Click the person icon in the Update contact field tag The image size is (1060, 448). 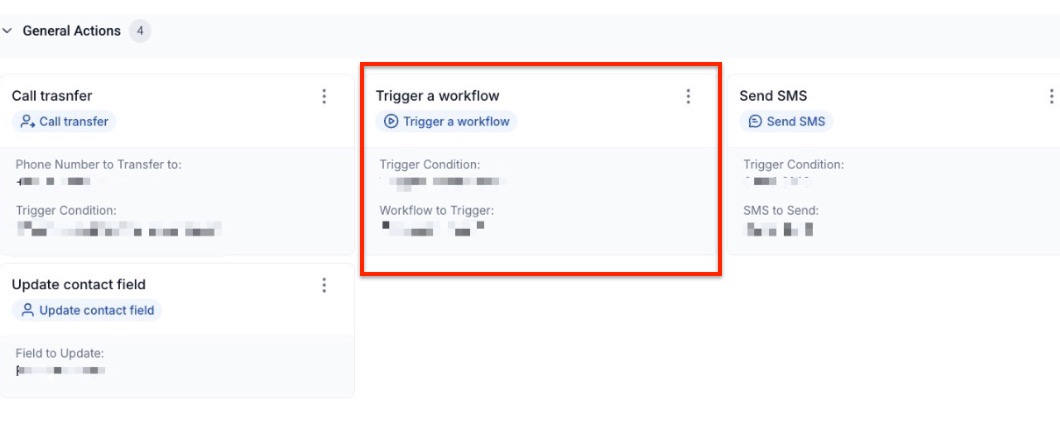point(28,311)
